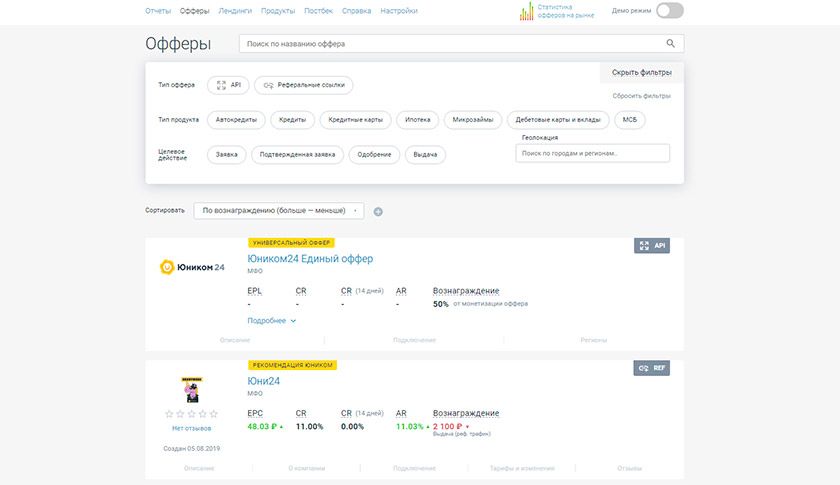
Task: Click the 2 100 ₽ reward value
Action: click(x=447, y=427)
